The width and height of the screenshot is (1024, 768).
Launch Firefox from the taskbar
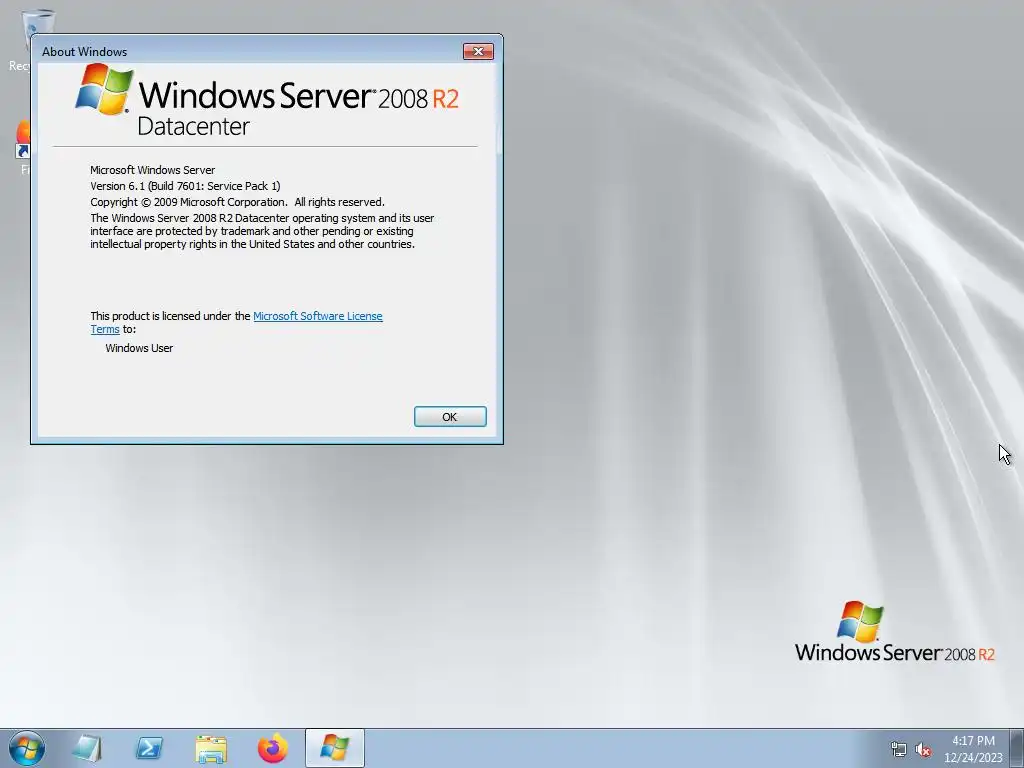(x=273, y=748)
